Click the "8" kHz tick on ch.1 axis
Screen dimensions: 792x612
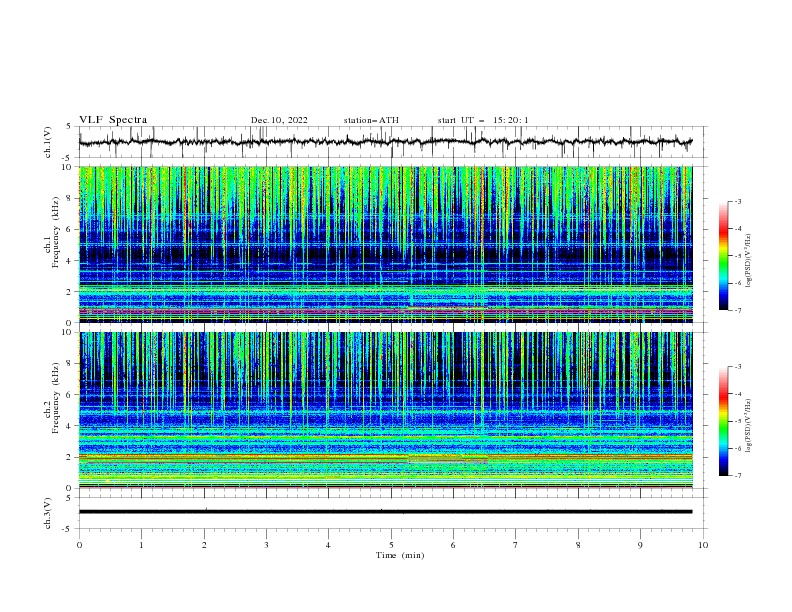pos(70,198)
